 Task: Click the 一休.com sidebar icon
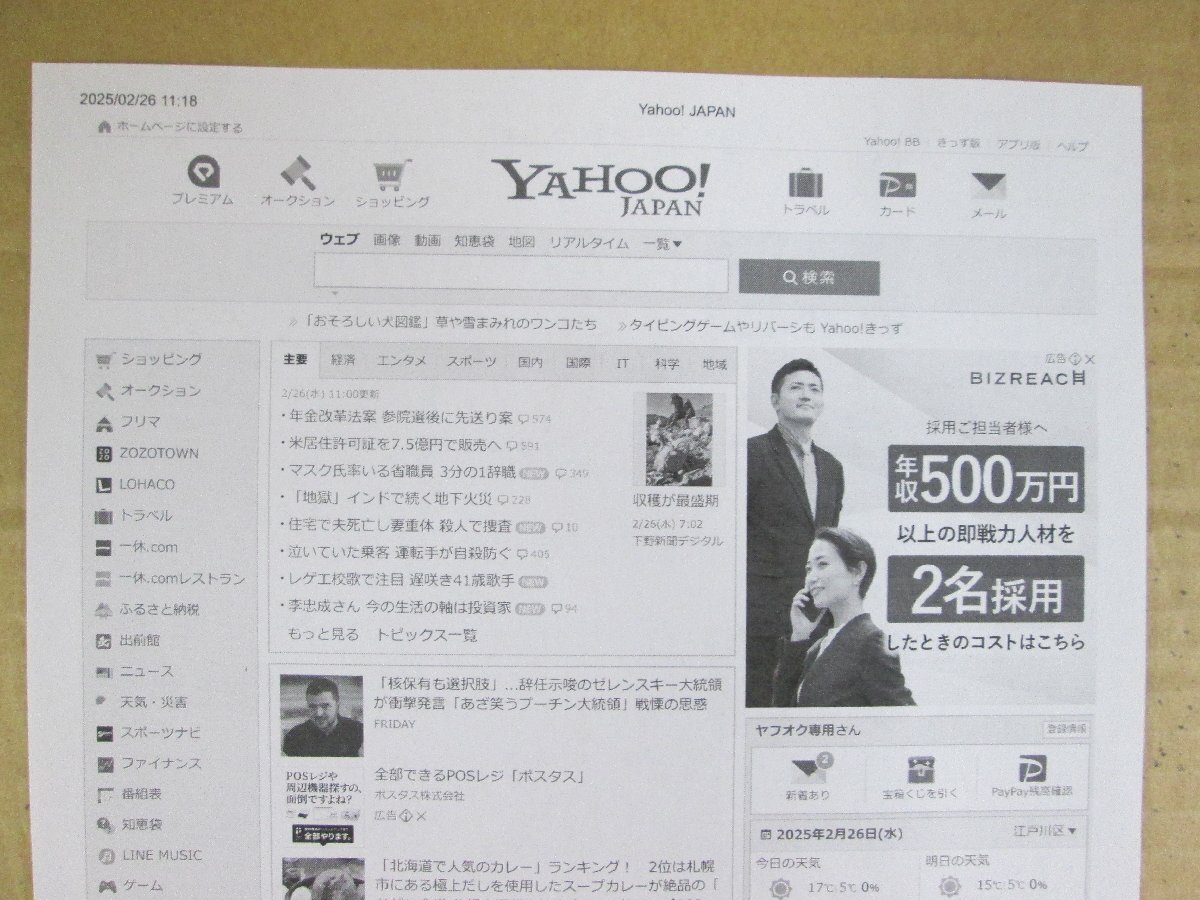[x=104, y=547]
